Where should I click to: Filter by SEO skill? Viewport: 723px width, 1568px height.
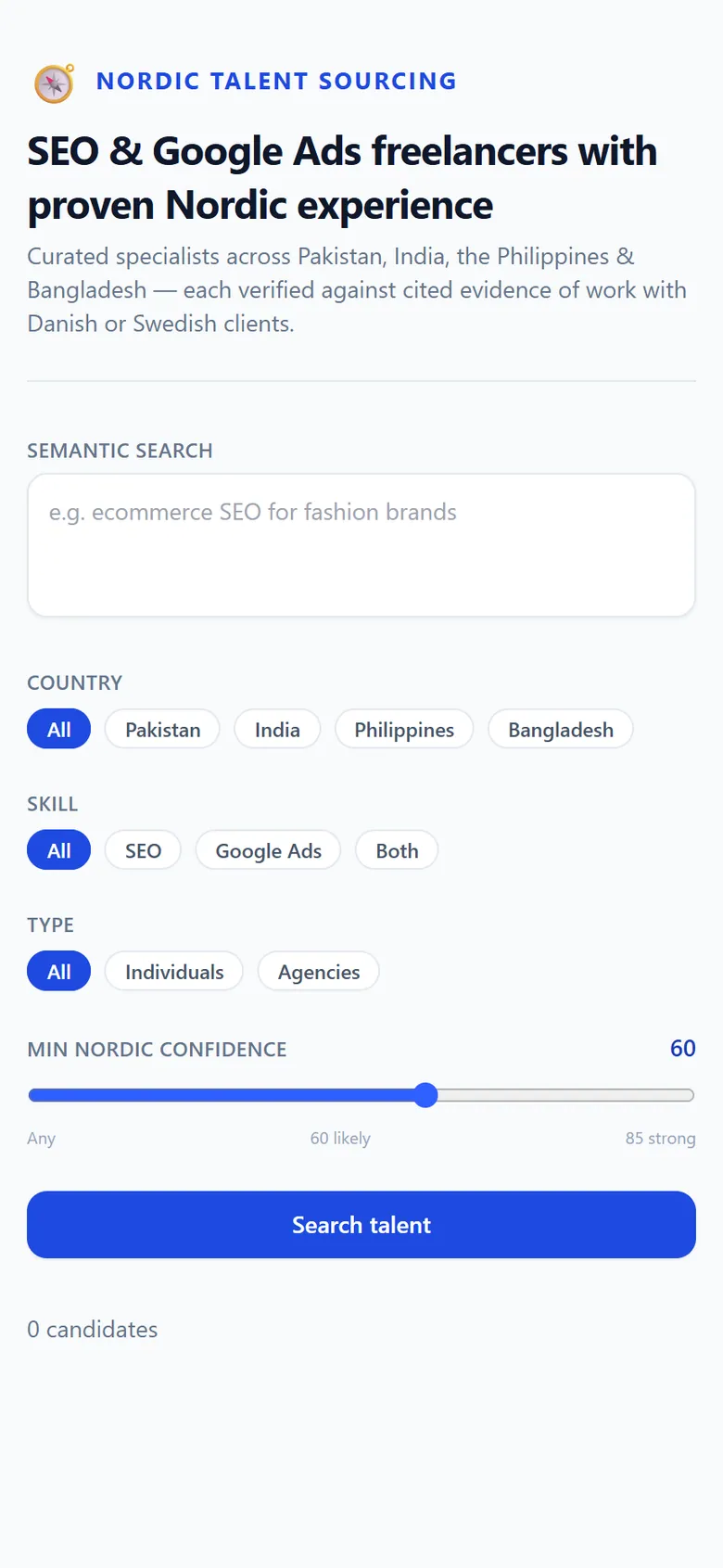click(x=143, y=850)
